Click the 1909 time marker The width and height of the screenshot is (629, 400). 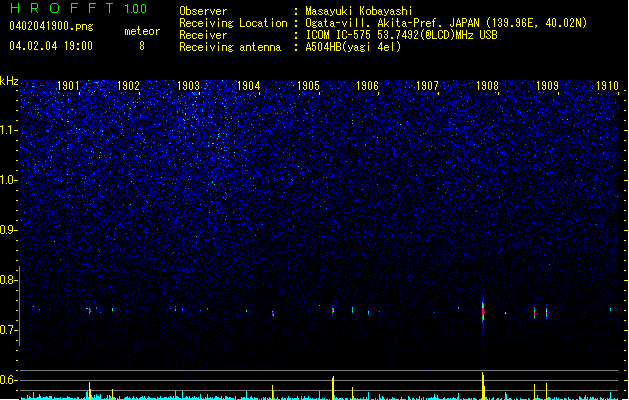(547, 85)
